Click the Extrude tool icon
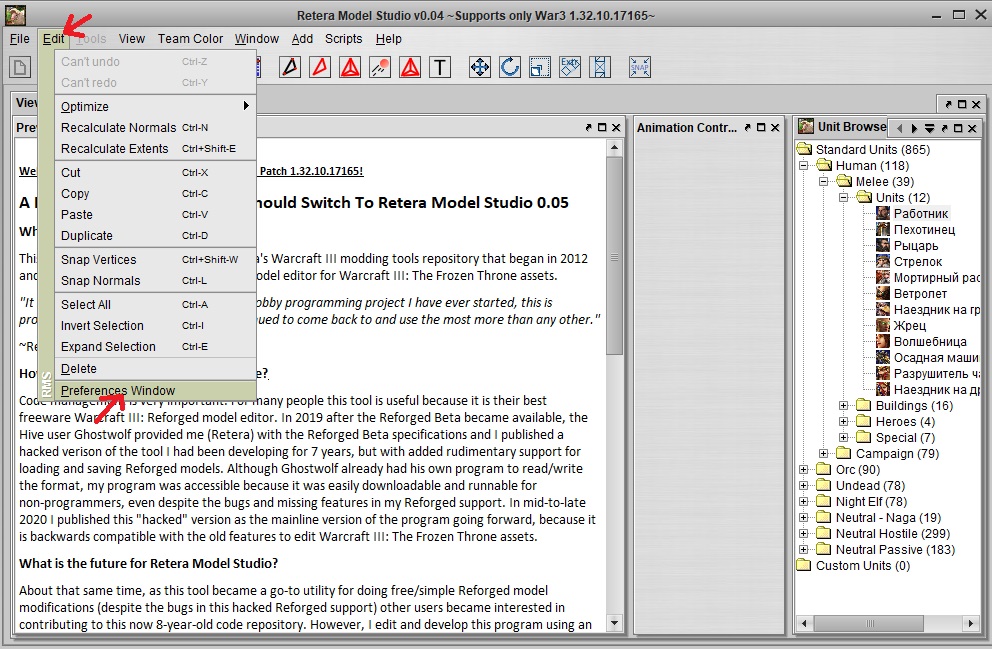 (x=570, y=67)
